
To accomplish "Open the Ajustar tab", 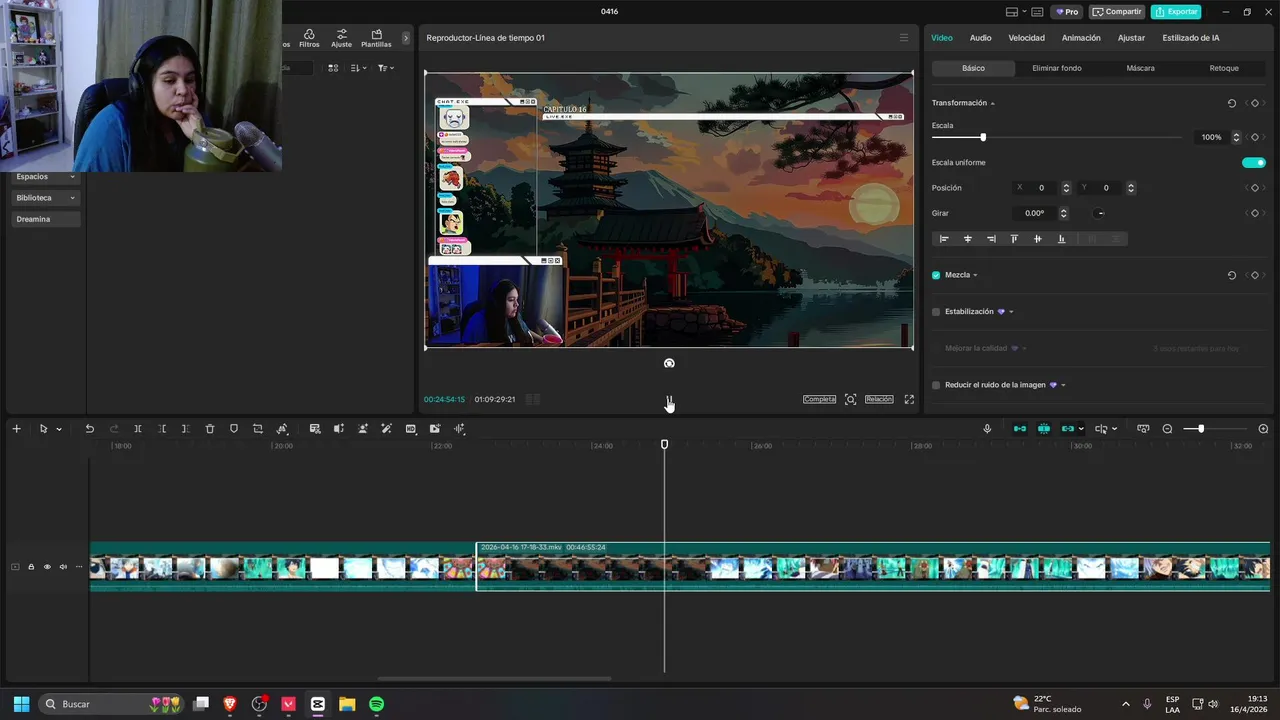I will pos(1131,38).
